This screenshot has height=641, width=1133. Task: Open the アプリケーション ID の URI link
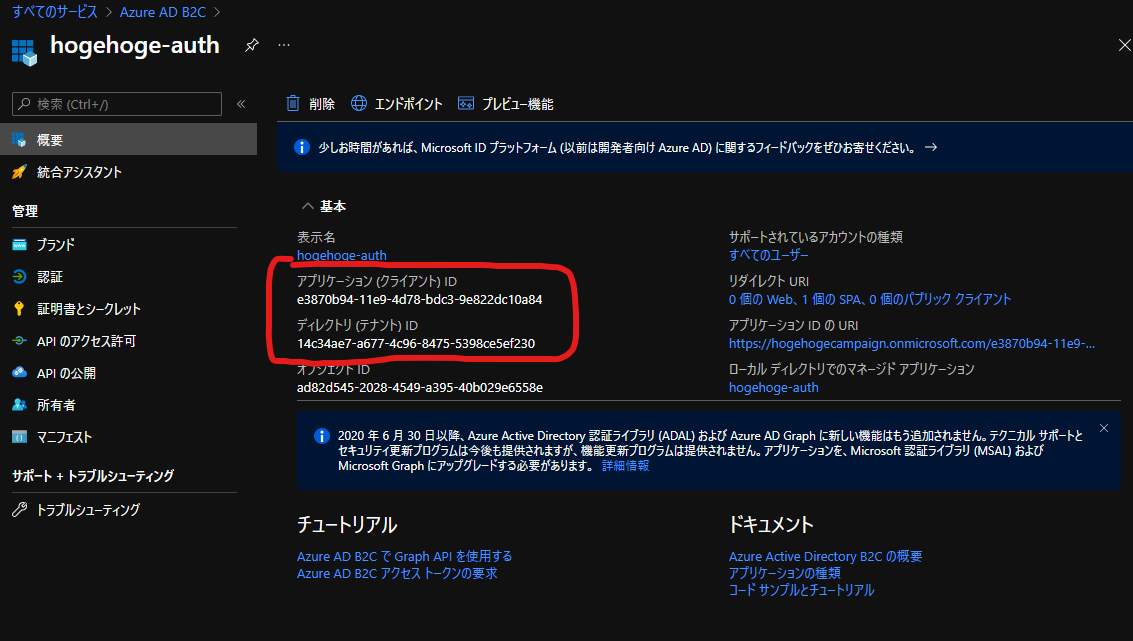(x=912, y=343)
